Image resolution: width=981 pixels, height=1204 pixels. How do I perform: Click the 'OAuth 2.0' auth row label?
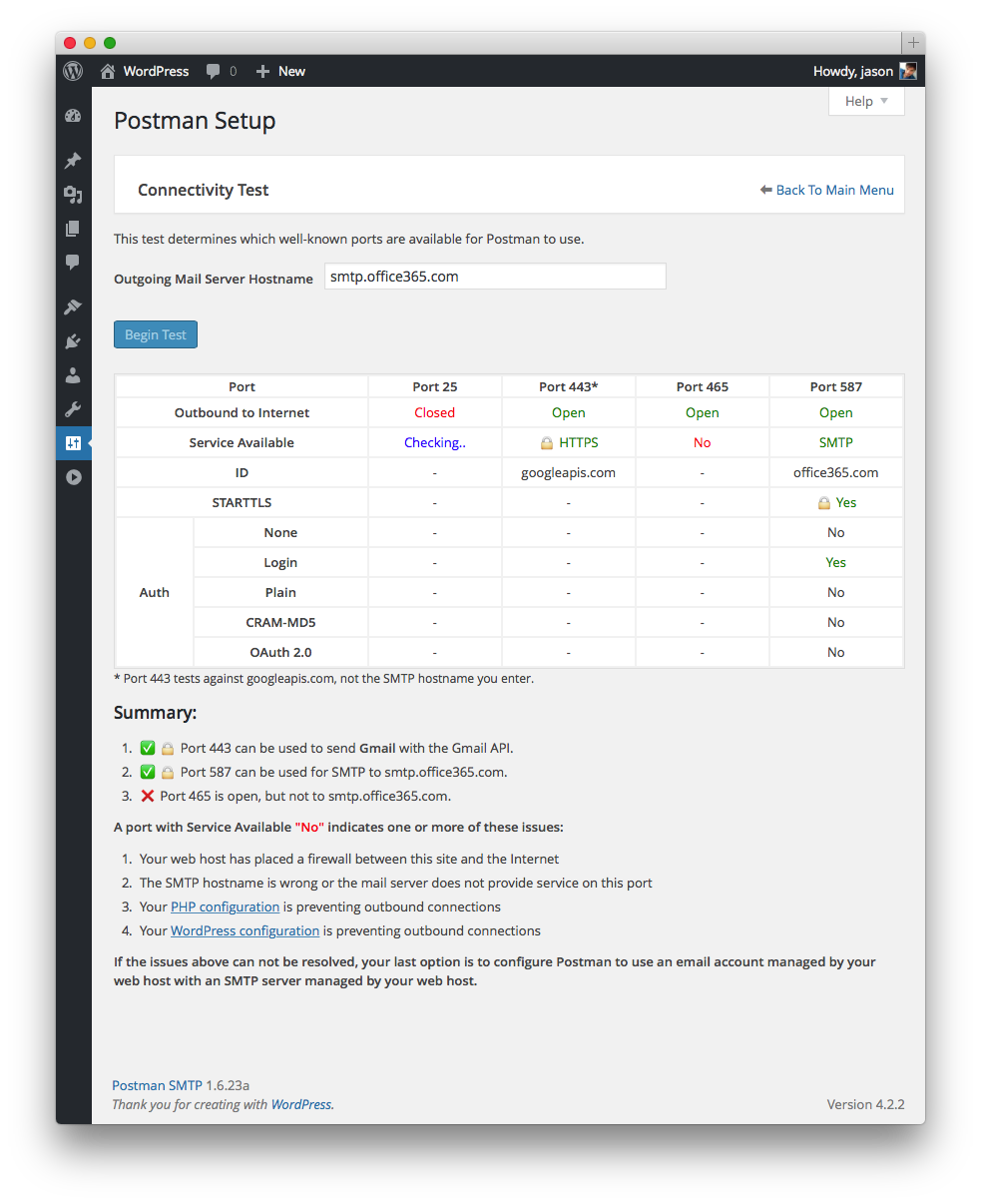click(x=280, y=652)
